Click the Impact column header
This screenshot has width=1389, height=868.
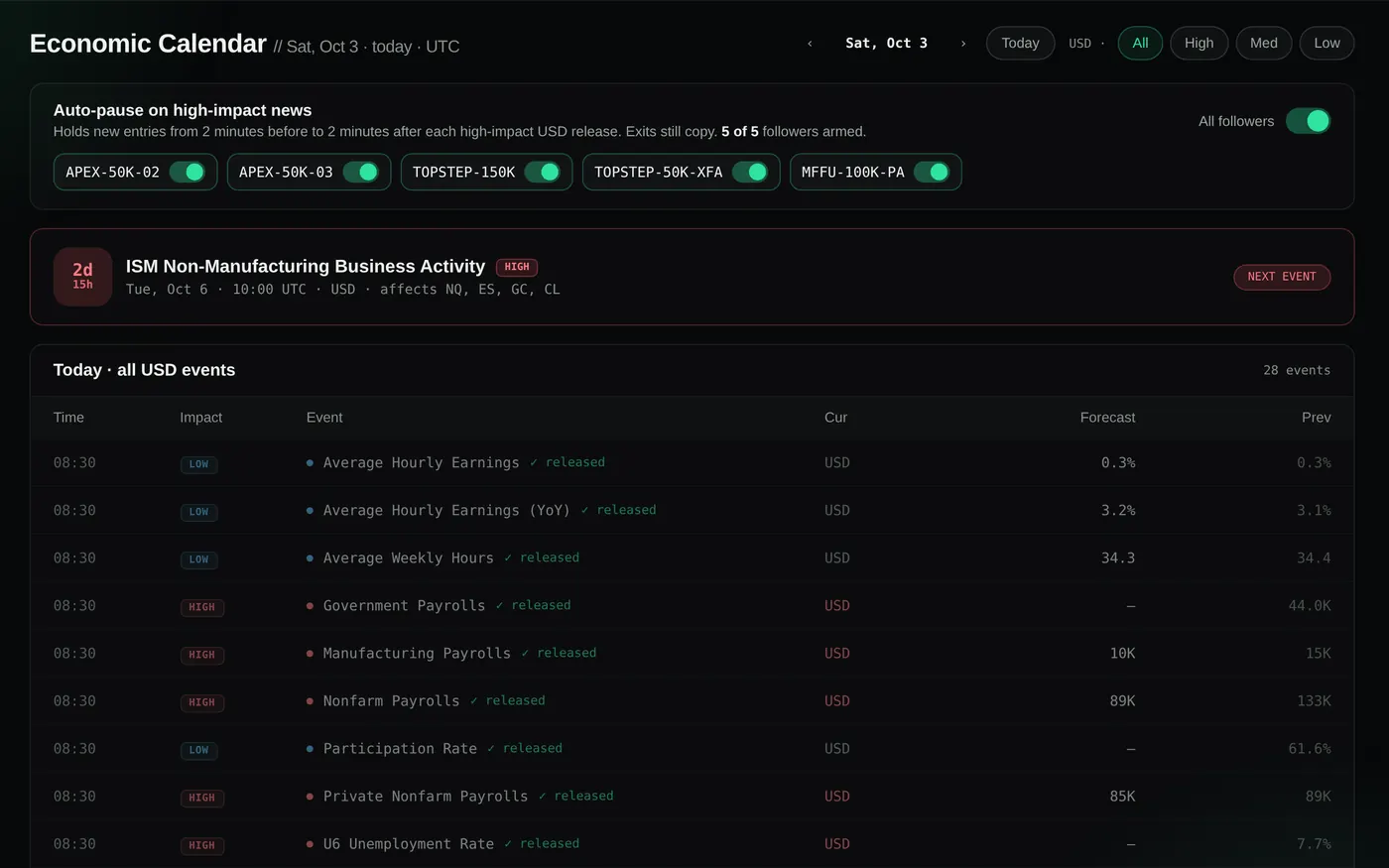click(200, 418)
